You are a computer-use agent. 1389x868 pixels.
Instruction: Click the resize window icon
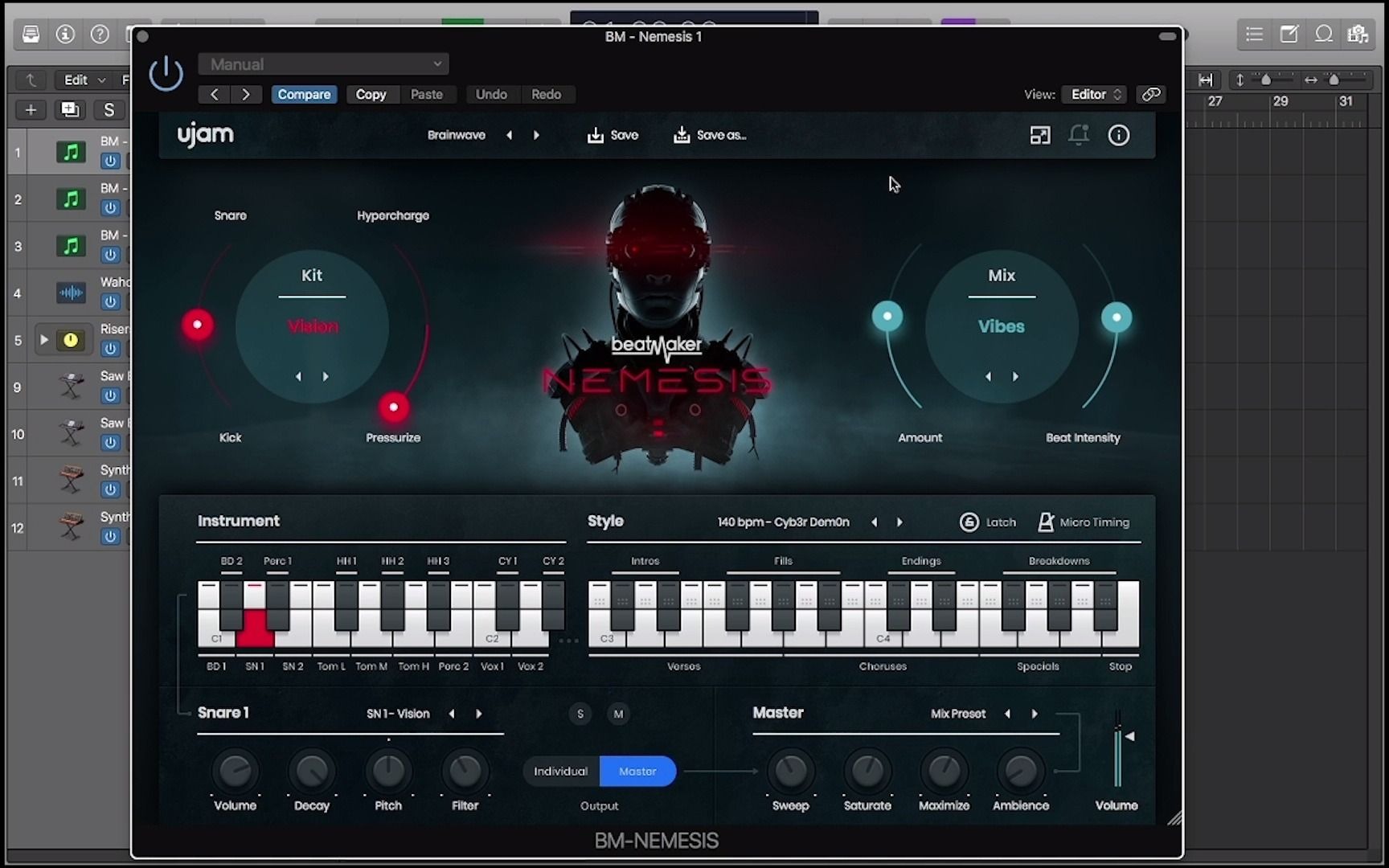tap(1040, 135)
